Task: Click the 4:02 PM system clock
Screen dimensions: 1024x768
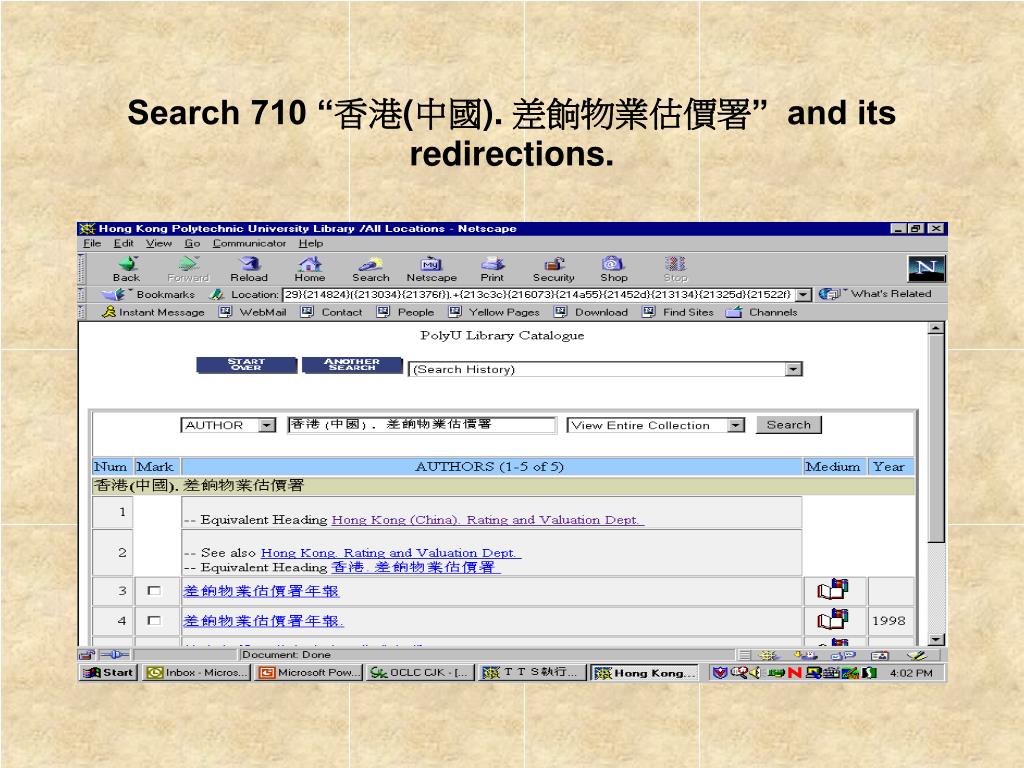Action: coord(911,673)
